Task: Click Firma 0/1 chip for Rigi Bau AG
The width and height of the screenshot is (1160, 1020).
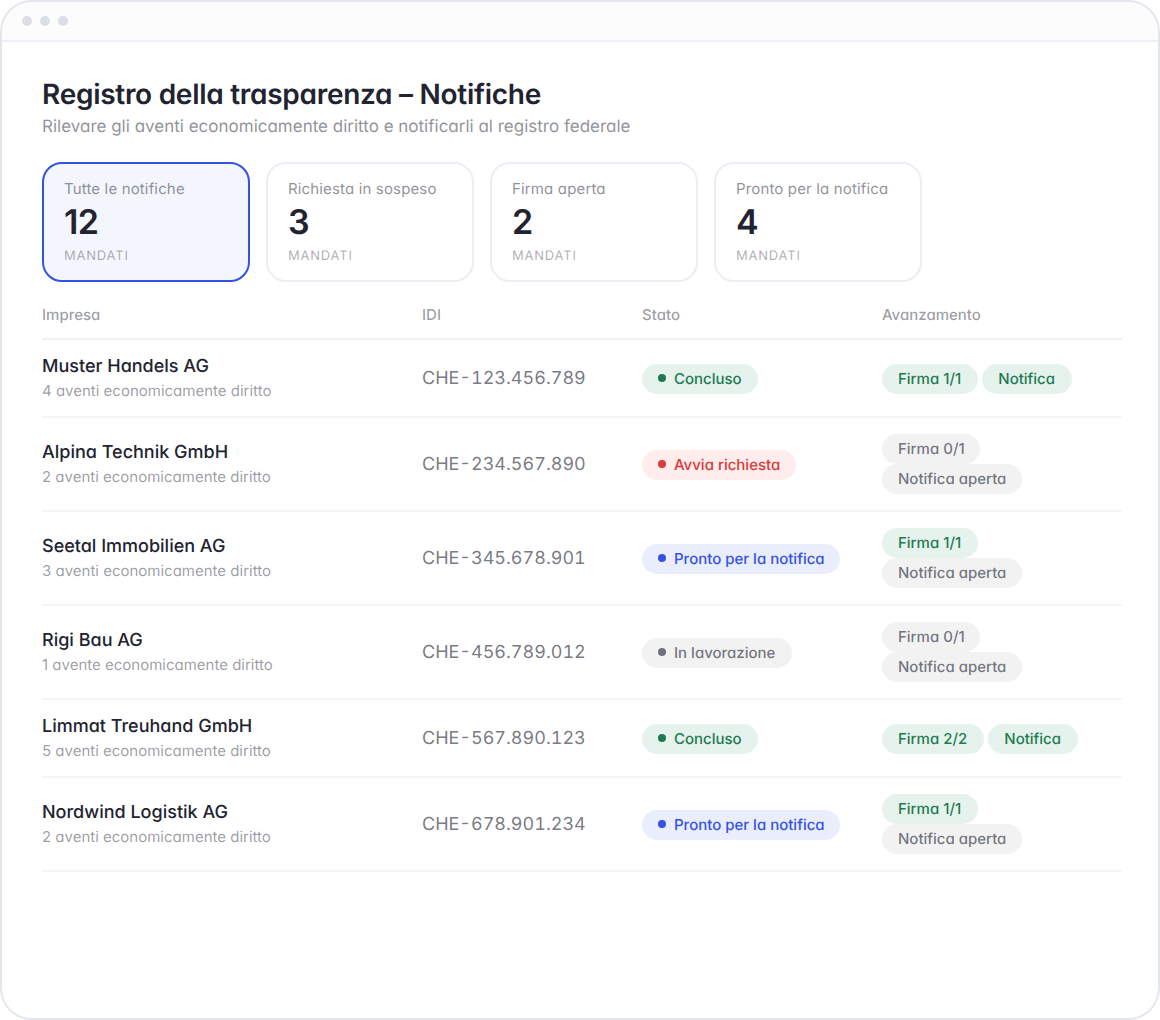Action: pos(931,637)
